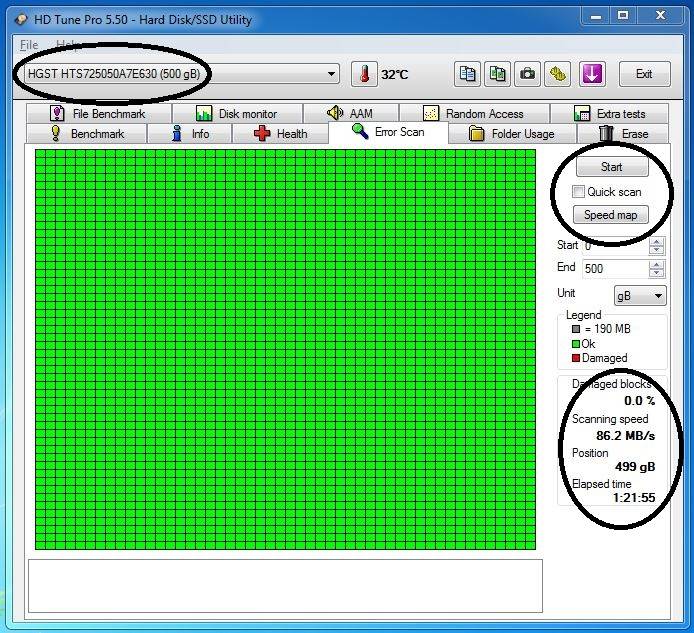Enable the Quick scan checkbox
The width and height of the screenshot is (694, 633).
tap(578, 192)
